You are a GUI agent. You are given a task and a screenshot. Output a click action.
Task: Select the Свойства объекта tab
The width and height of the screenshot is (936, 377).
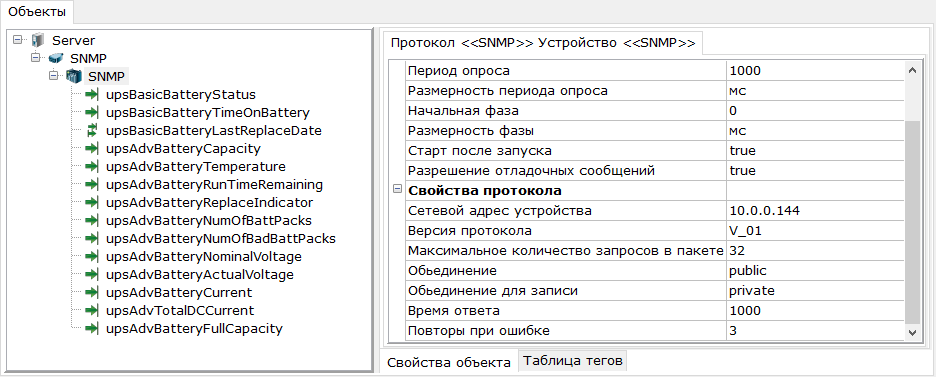pos(449,362)
